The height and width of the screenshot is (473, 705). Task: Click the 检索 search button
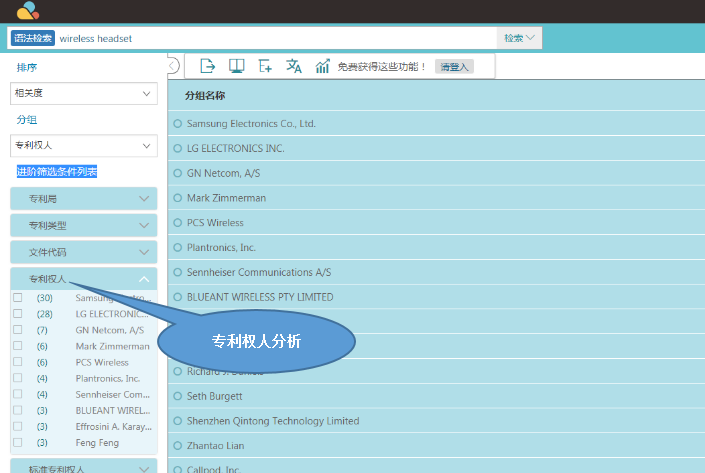(519, 38)
